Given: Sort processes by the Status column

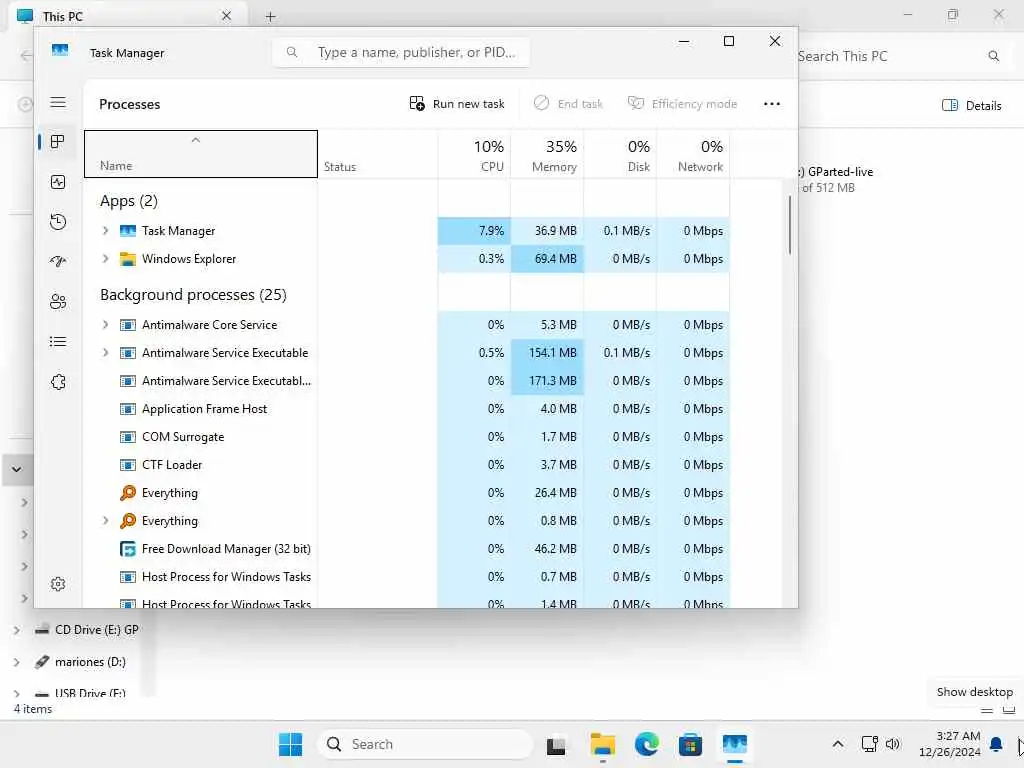Looking at the screenshot, I should (x=377, y=154).
